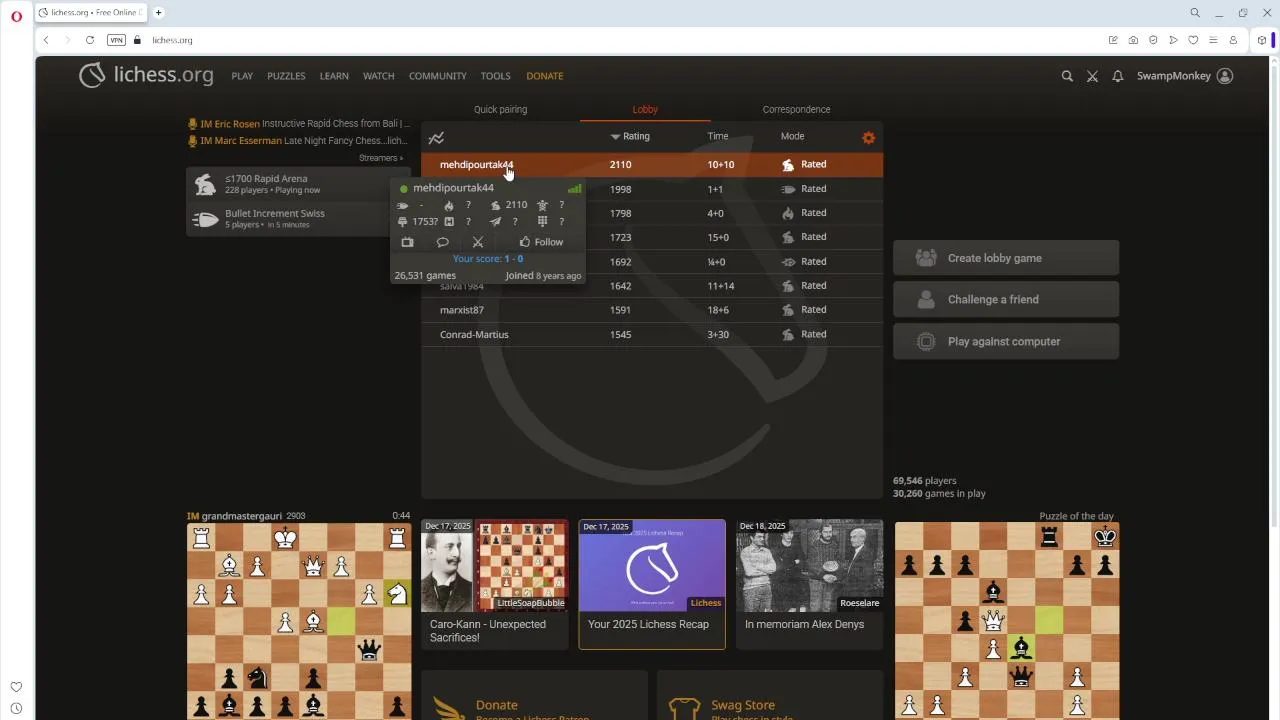The width and height of the screenshot is (1280, 720).
Task: Sort lobby by Time column header
Action: point(718,136)
